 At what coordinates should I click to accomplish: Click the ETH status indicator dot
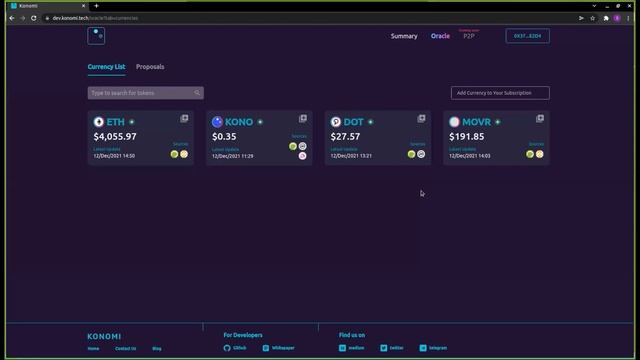click(132, 122)
